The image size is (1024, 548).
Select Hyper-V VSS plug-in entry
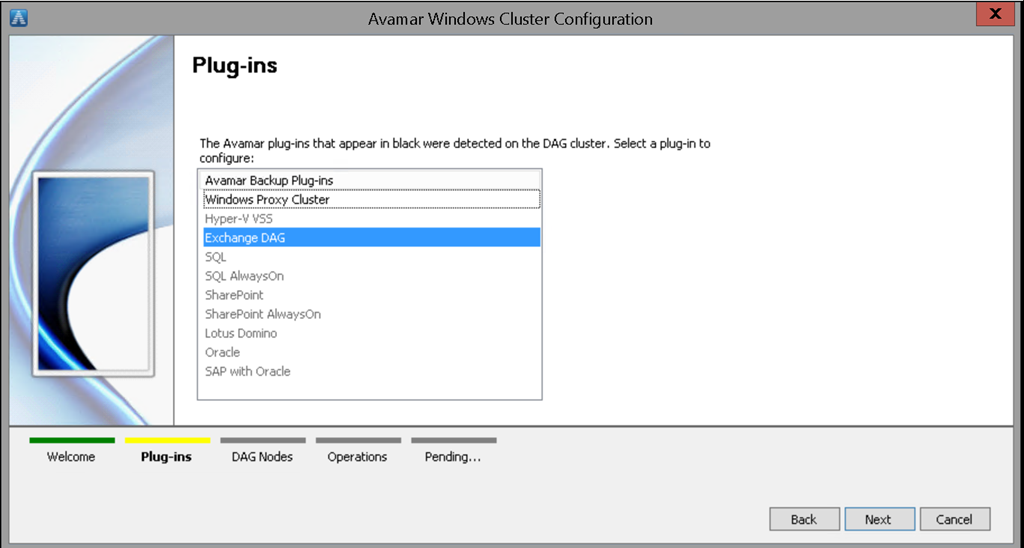click(x=372, y=219)
